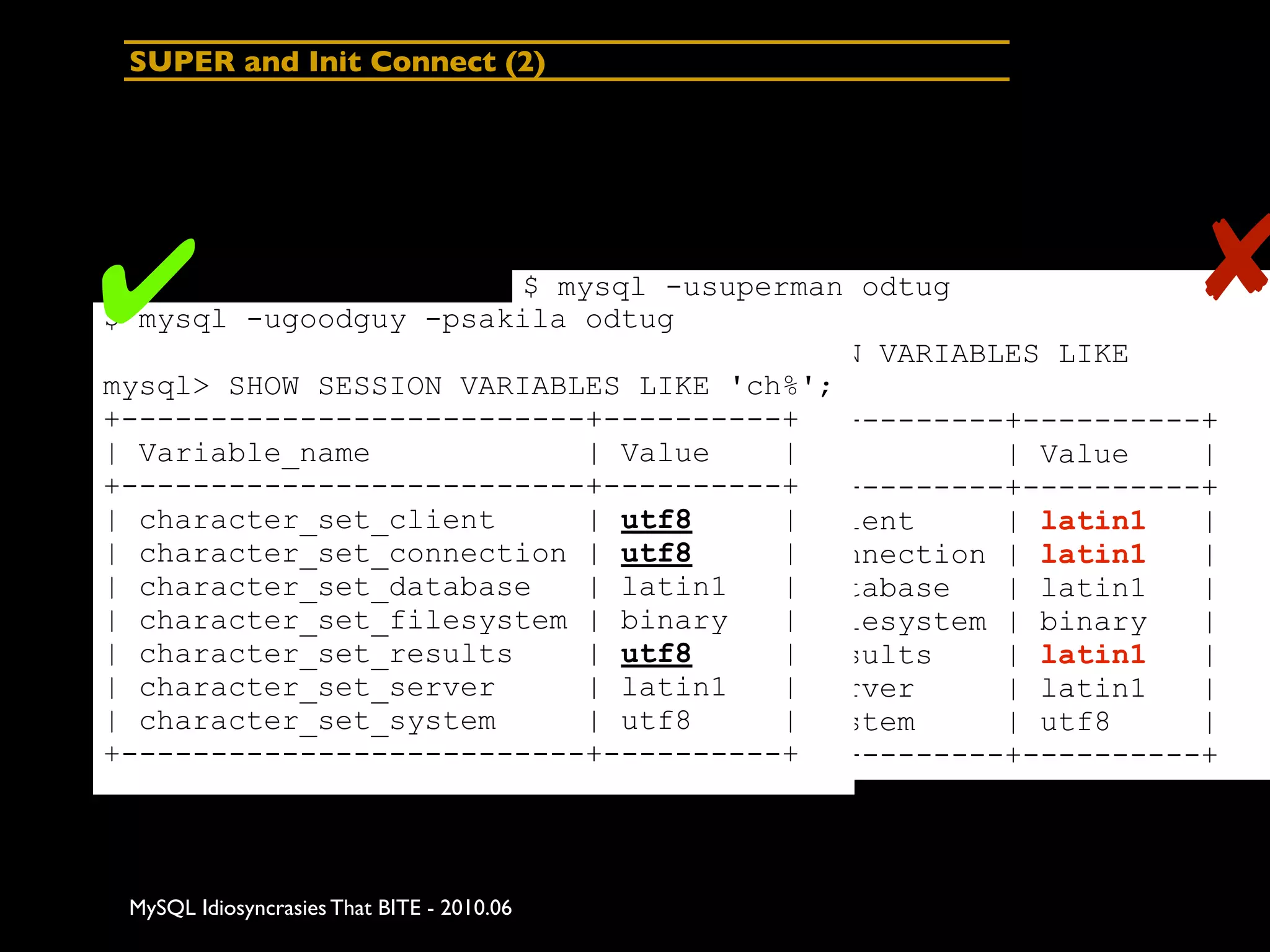Click red latin1 value in 'ent' row
This screenshot has height=952, width=1270.
pos(1093,521)
